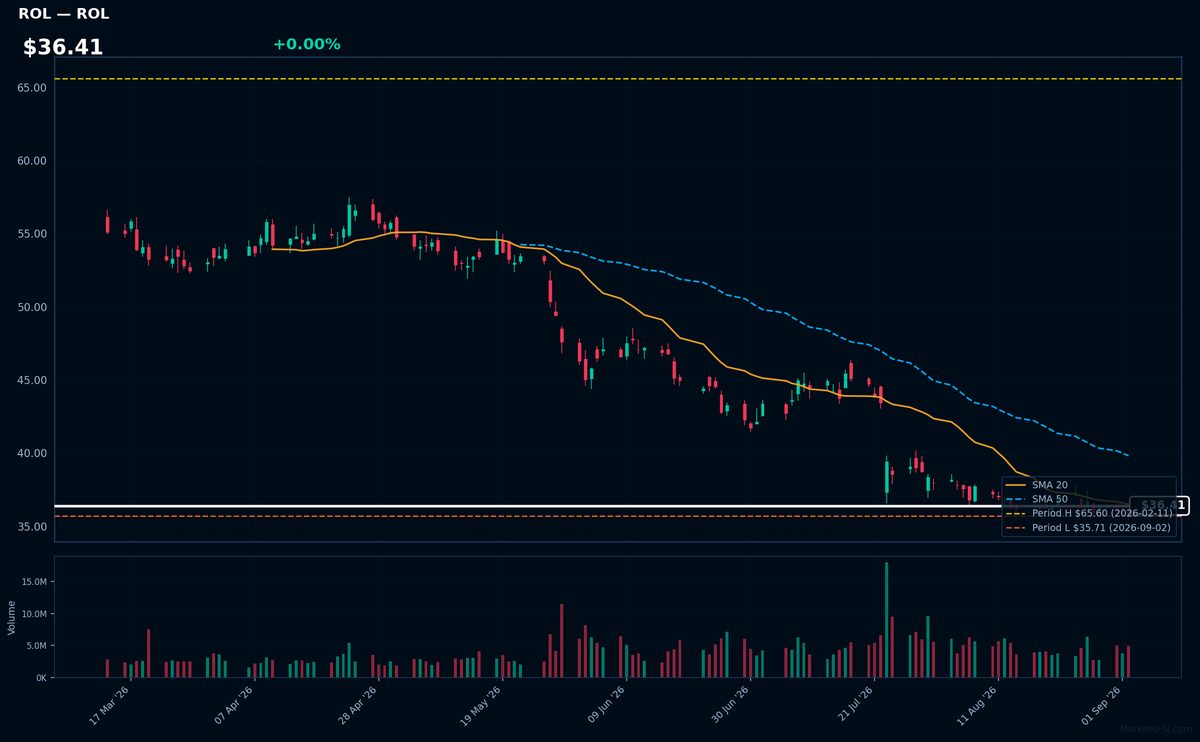
Task: Click the 01 Sep '26 date label
Action: (1102, 705)
